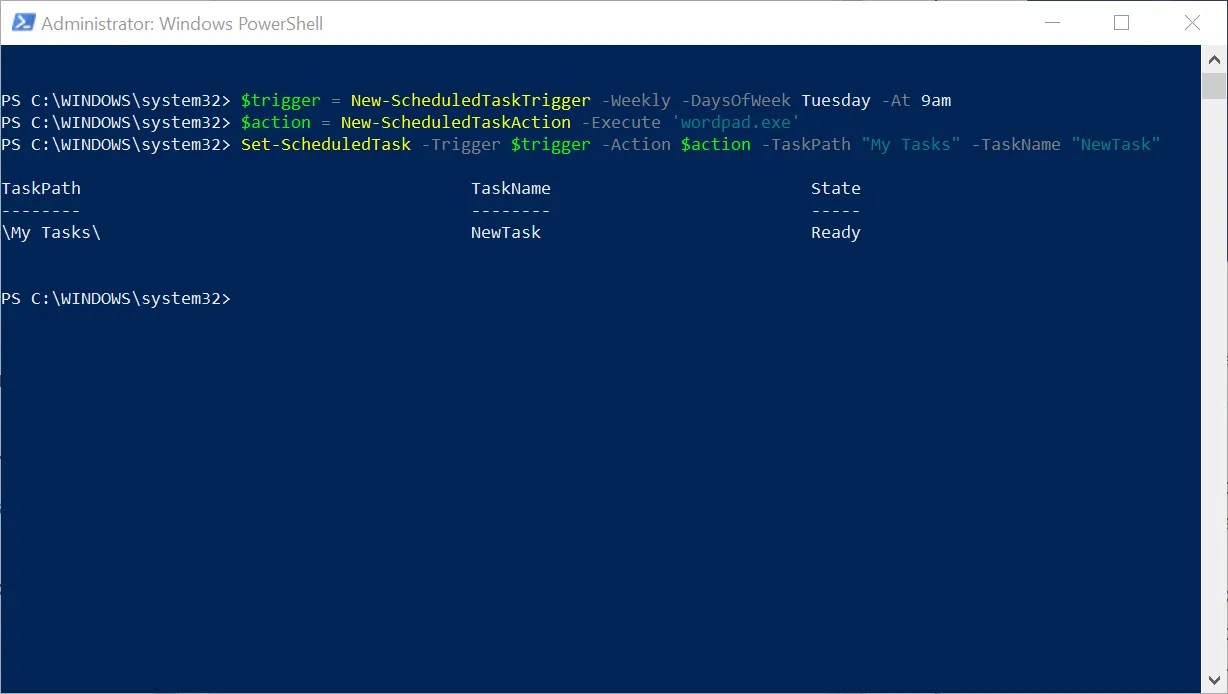Click the $trigger variable in the first command

coord(280,100)
